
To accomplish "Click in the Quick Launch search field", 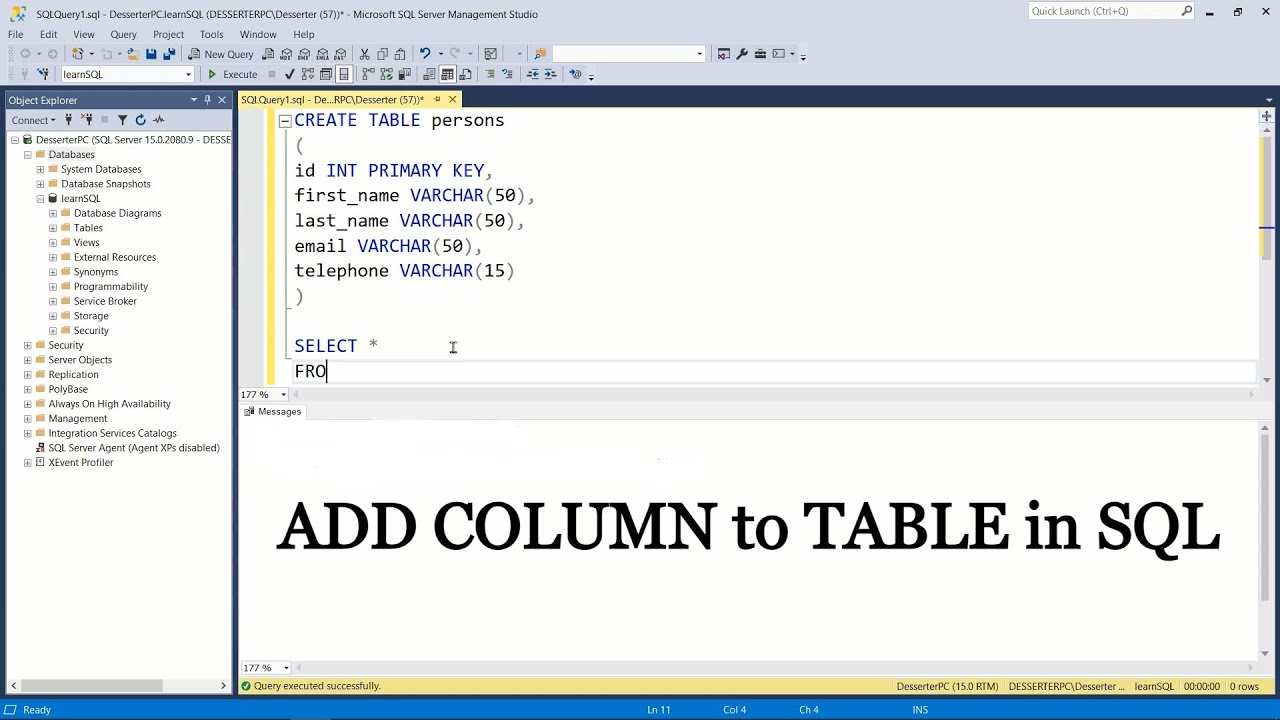I will click(1104, 12).
